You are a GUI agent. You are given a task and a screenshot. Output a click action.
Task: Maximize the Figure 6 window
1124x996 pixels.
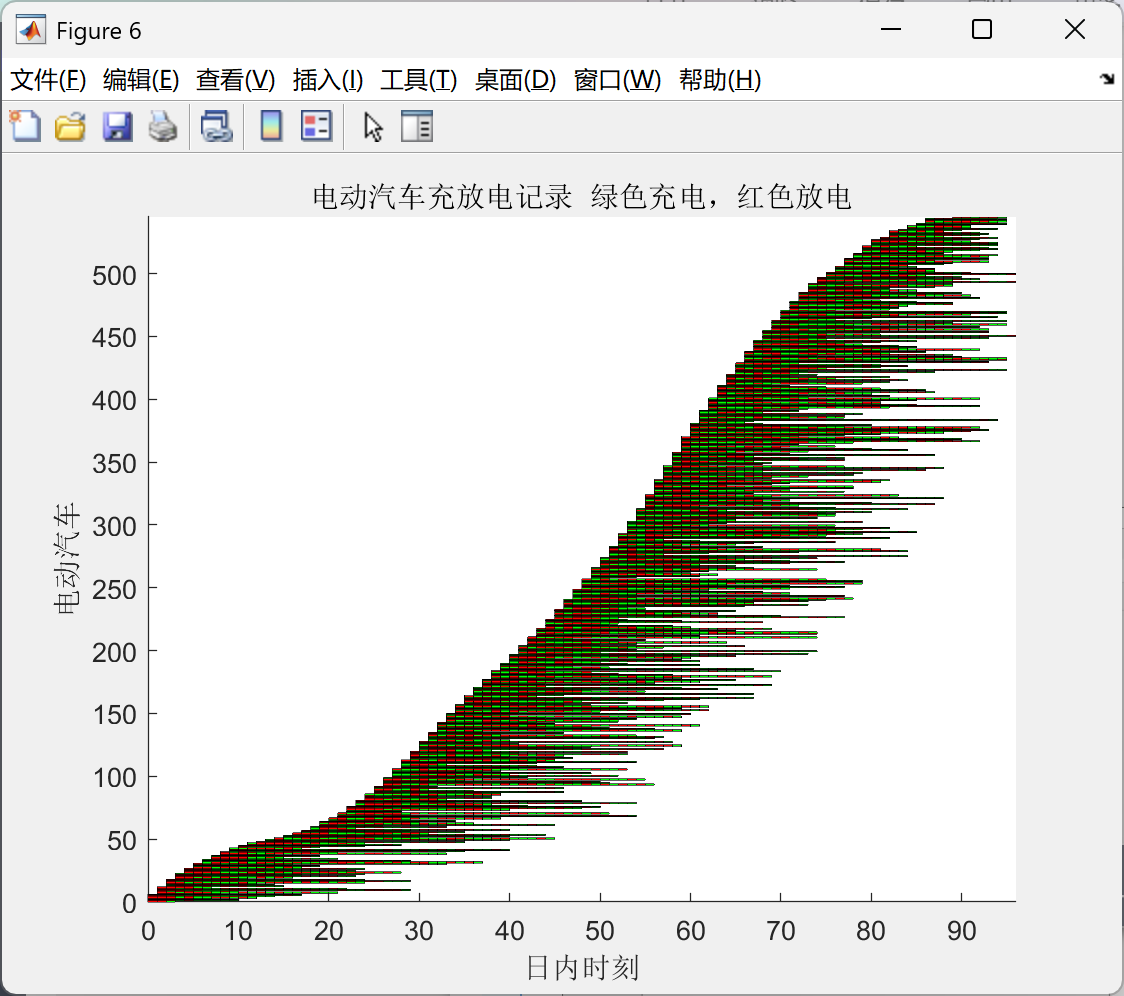click(x=982, y=29)
